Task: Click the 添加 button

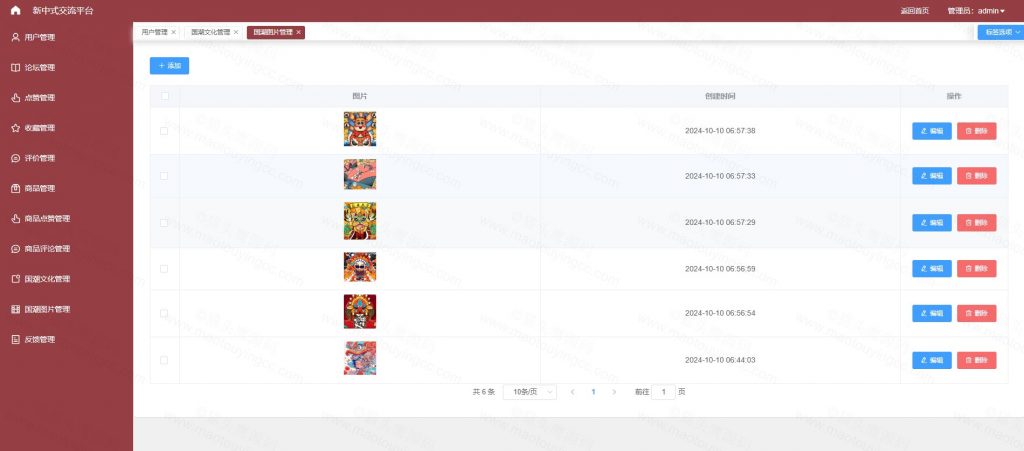Action: coord(169,66)
